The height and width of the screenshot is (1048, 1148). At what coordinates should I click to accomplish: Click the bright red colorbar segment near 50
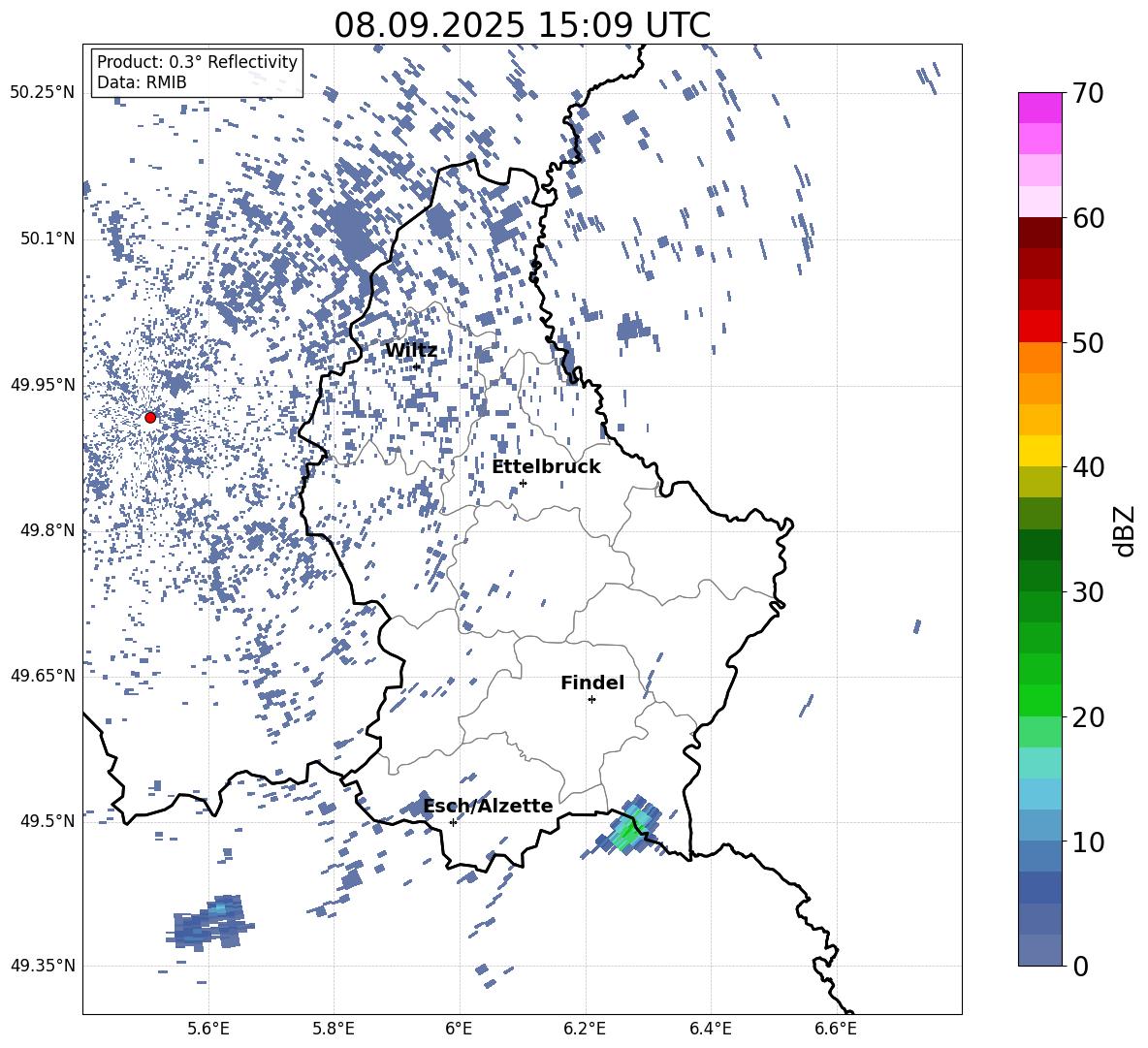point(1040,327)
